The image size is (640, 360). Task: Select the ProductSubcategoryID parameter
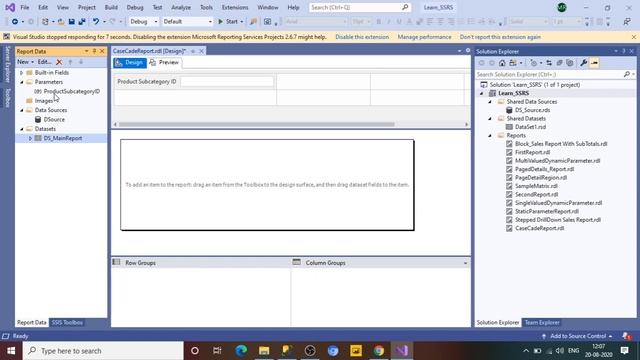pos(72,91)
